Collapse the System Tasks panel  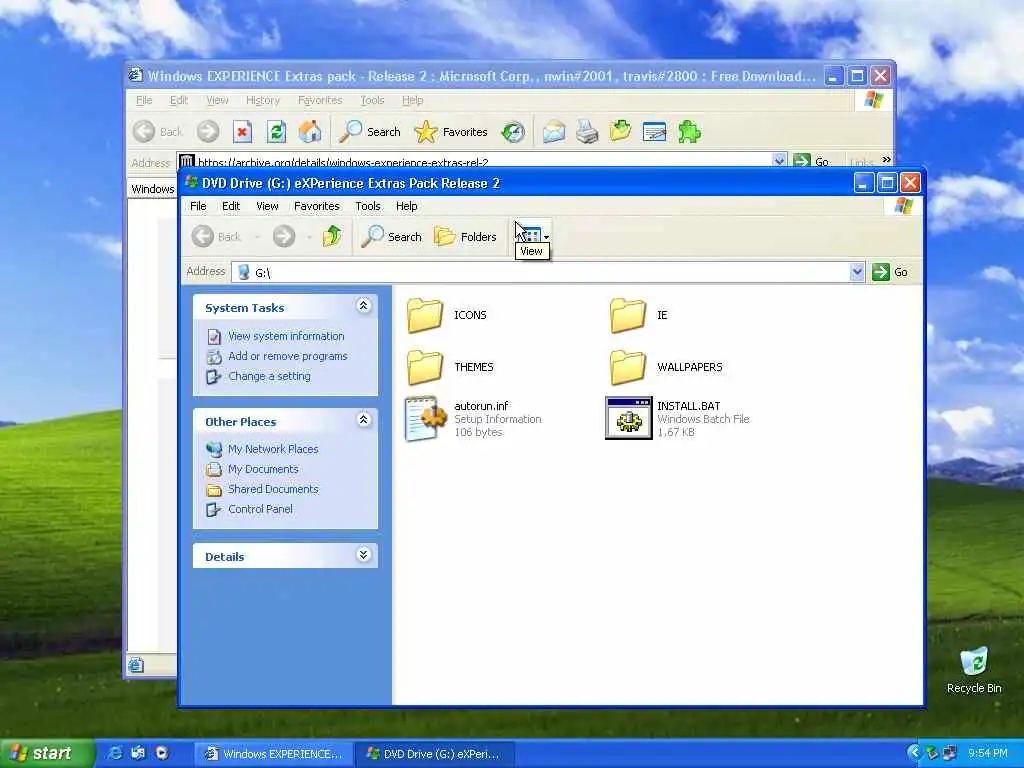tap(364, 306)
